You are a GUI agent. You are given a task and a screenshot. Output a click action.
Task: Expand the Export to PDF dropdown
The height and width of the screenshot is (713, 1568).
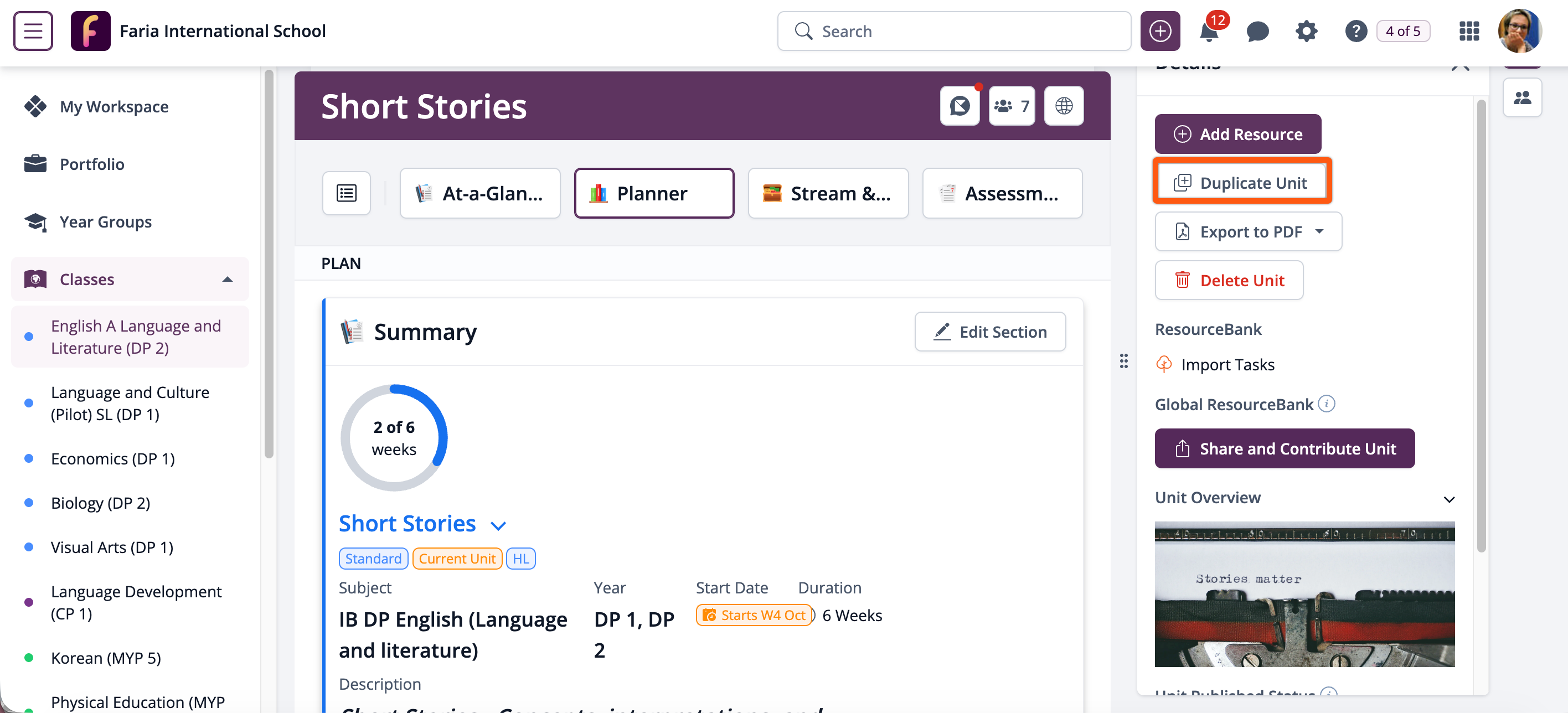[x=1319, y=232]
